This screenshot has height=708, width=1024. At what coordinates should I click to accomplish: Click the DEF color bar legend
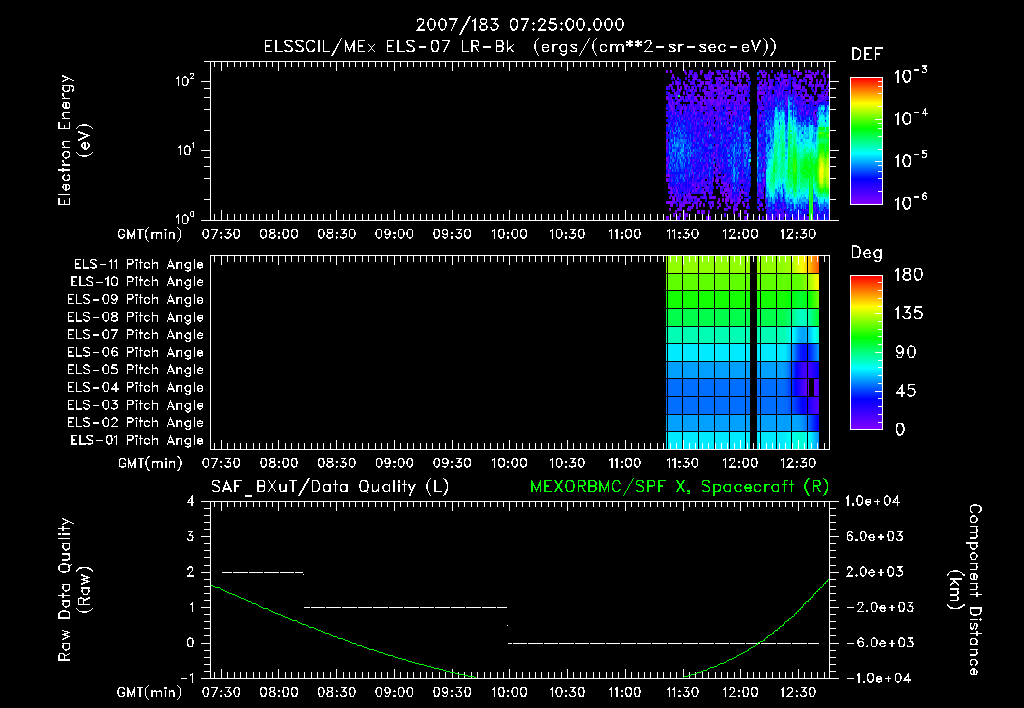coord(866,140)
